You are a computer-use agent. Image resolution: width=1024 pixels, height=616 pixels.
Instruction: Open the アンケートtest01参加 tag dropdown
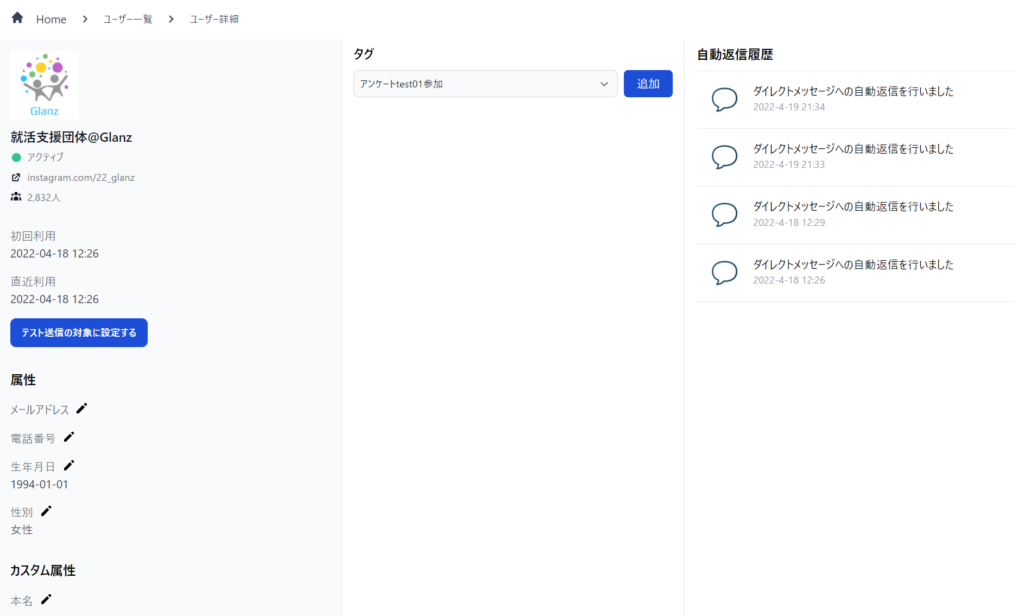(485, 84)
